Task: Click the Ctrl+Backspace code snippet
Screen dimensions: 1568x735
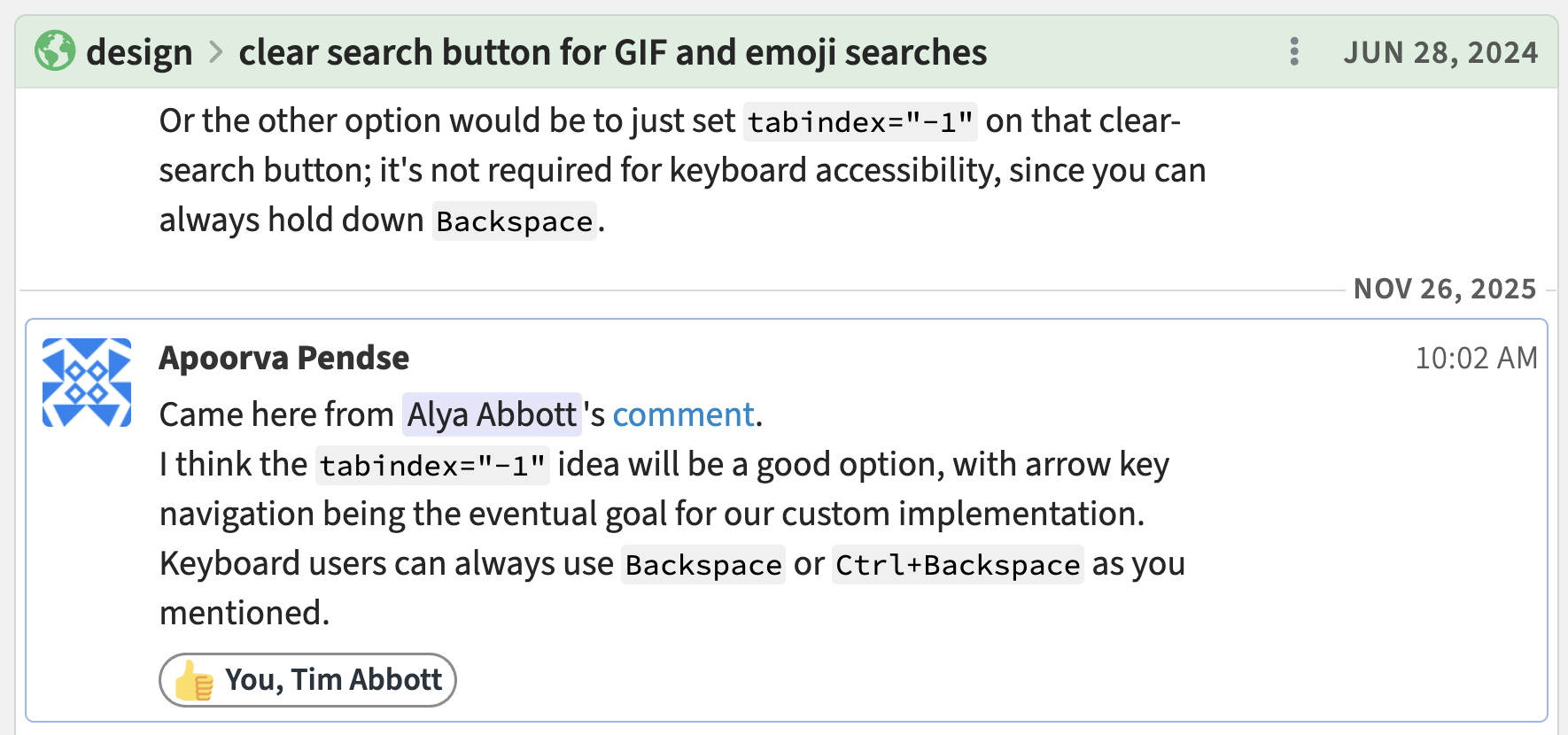Action: tap(957, 564)
